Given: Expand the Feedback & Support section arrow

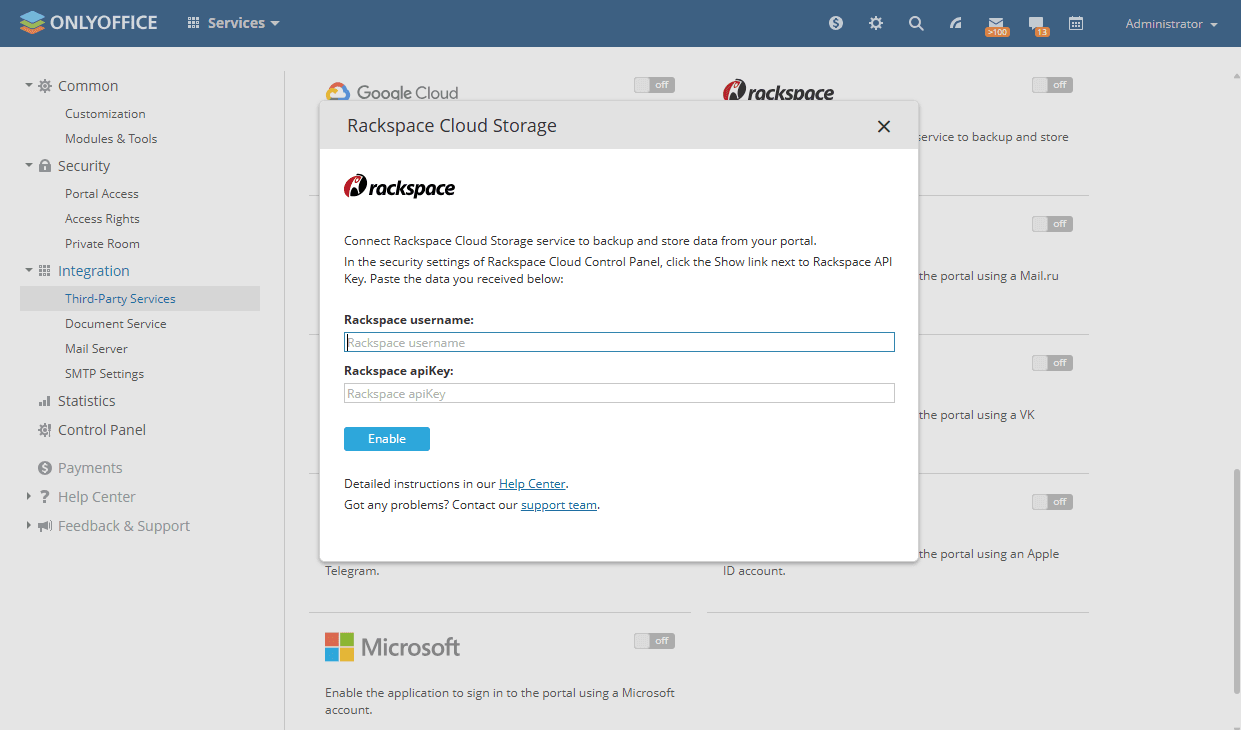Looking at the screenshot, I should coord(29,525).
